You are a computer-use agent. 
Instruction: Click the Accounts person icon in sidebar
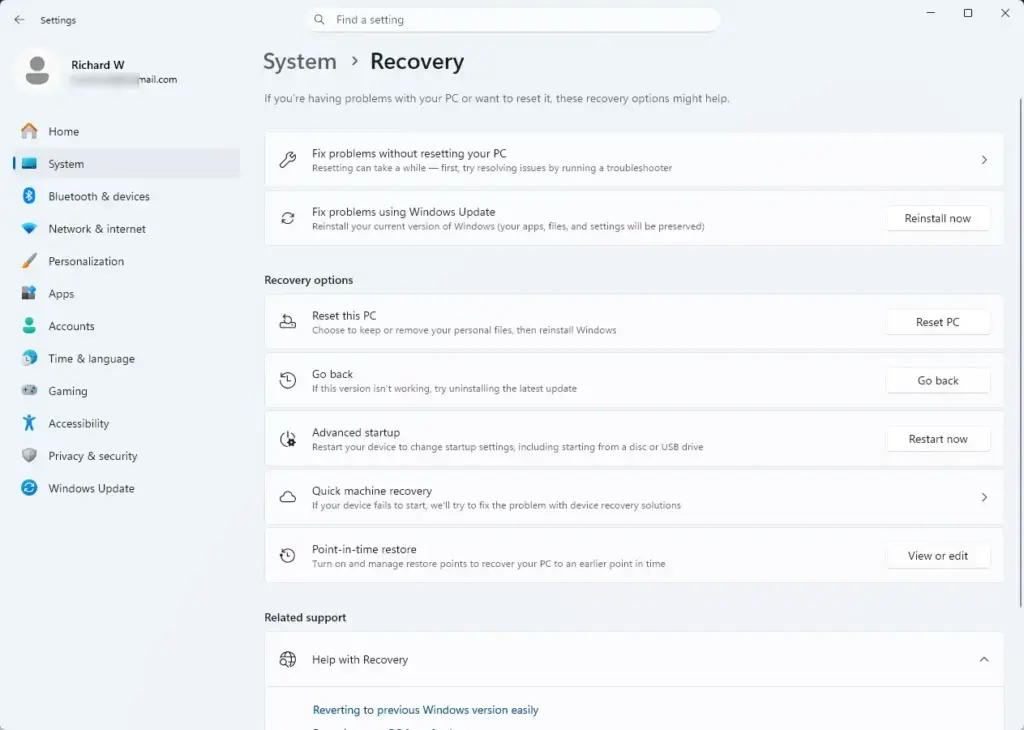click(29, 325)
